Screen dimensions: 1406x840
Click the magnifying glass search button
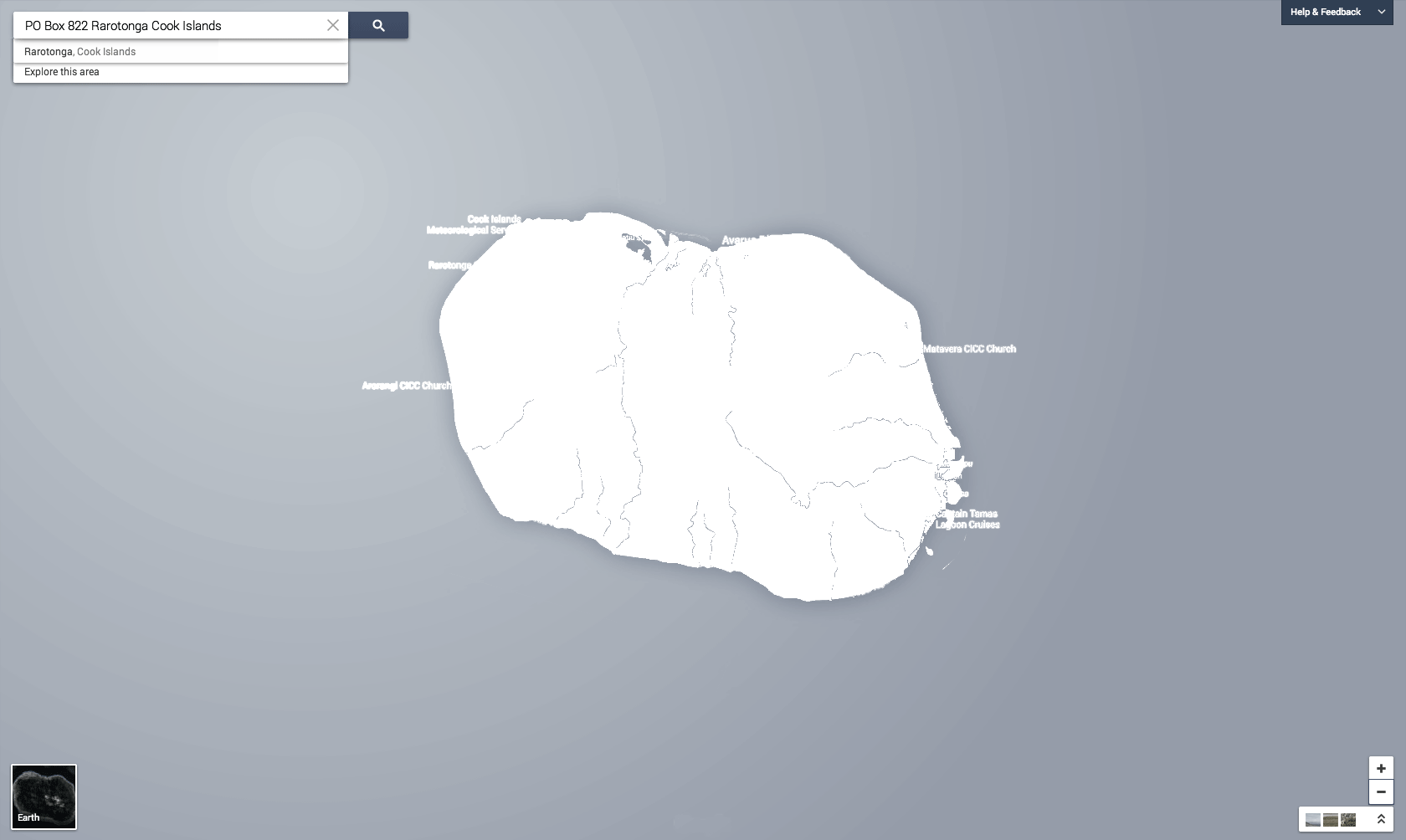378,26
